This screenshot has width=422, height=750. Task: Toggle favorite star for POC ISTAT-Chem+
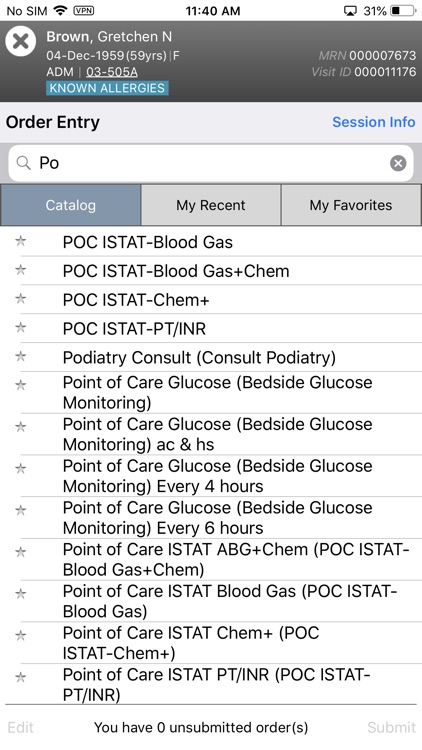point(21,299)
